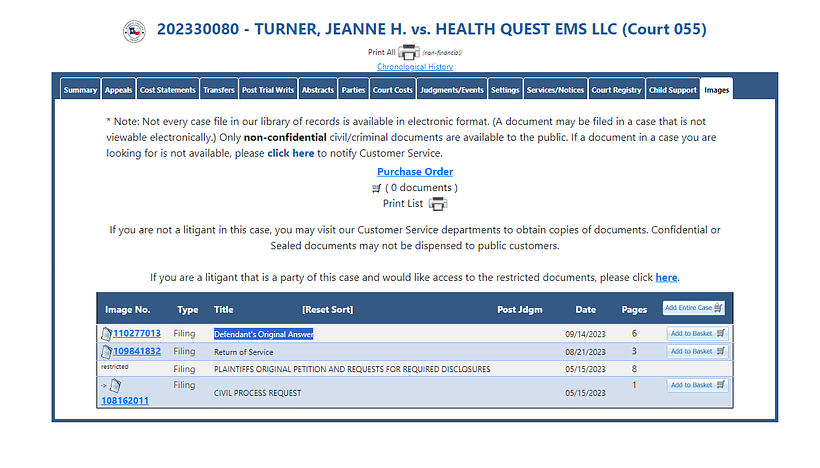This screenshot has height=468, width=820.
Task: Click the 'Return of Service' title
Action: [x=244, y=352]
